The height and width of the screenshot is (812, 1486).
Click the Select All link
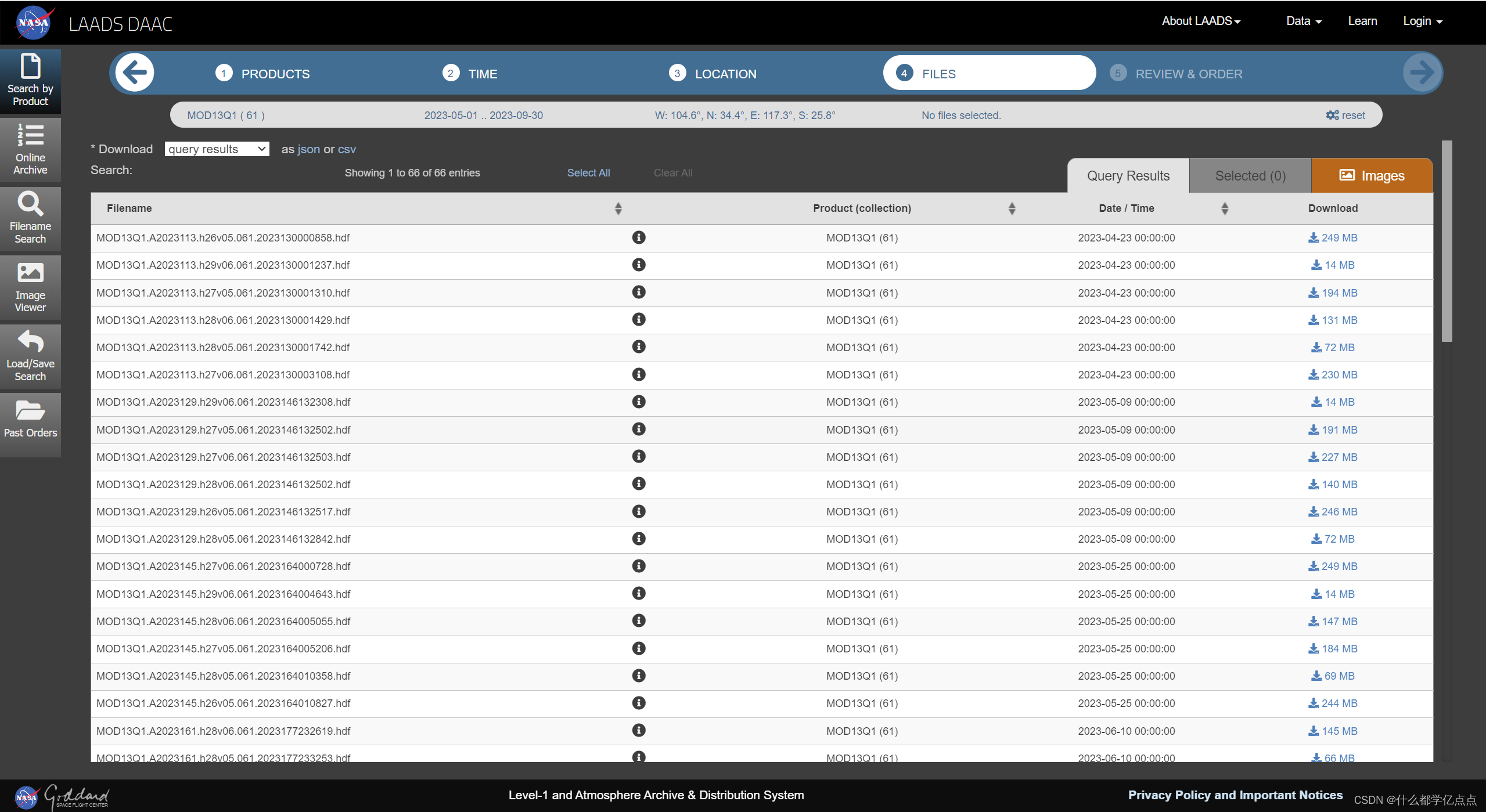tap(588, 173)
